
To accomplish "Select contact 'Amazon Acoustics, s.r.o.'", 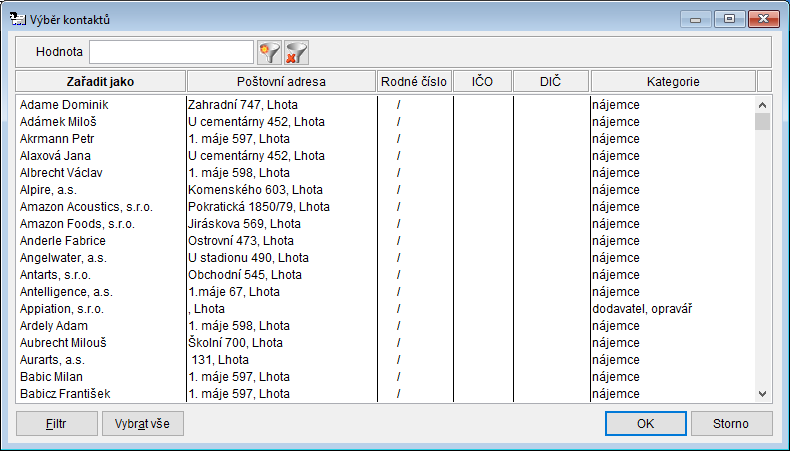I will (86, 207).
